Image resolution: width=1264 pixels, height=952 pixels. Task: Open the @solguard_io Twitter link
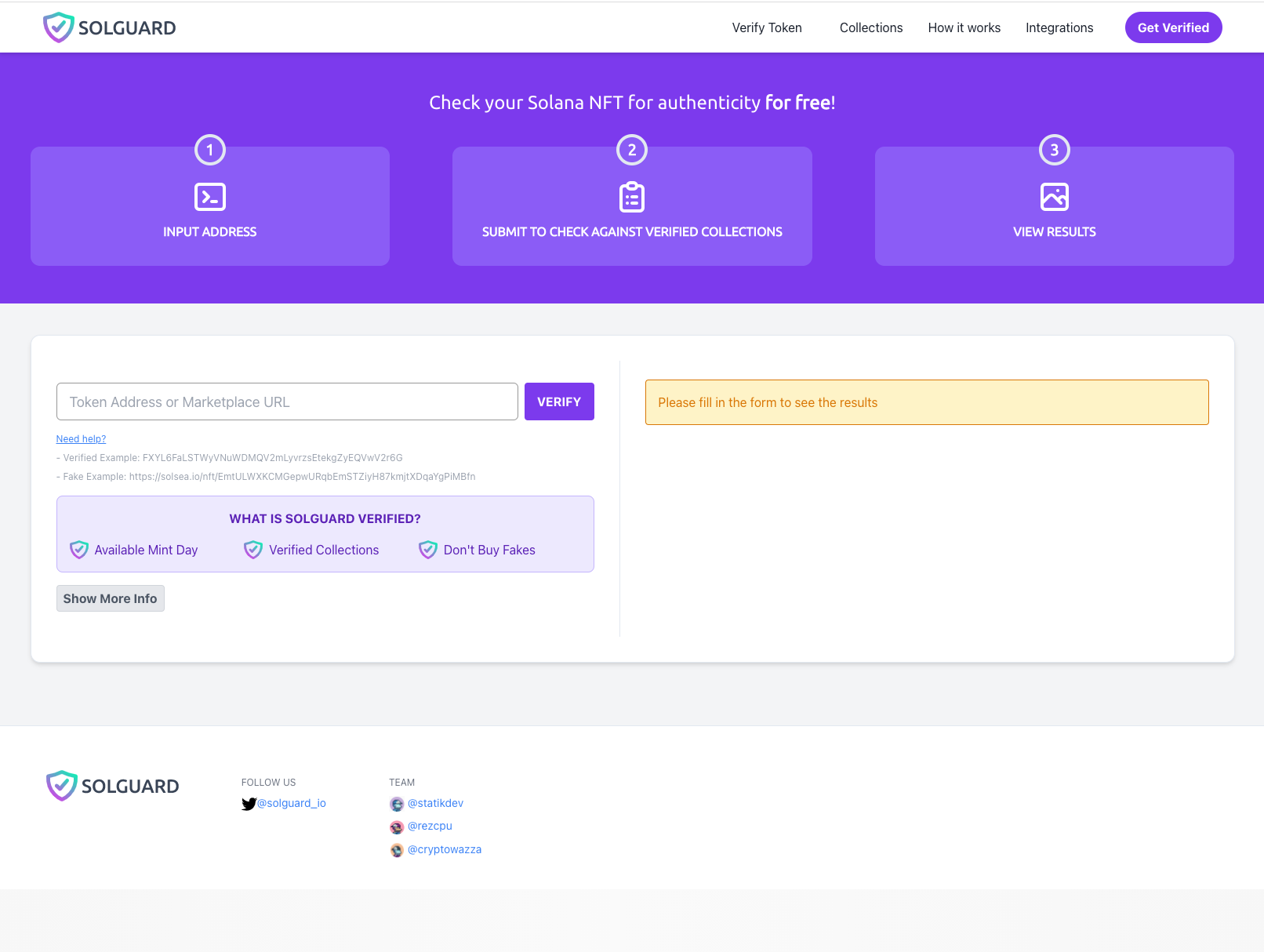[x=292, y=803]
